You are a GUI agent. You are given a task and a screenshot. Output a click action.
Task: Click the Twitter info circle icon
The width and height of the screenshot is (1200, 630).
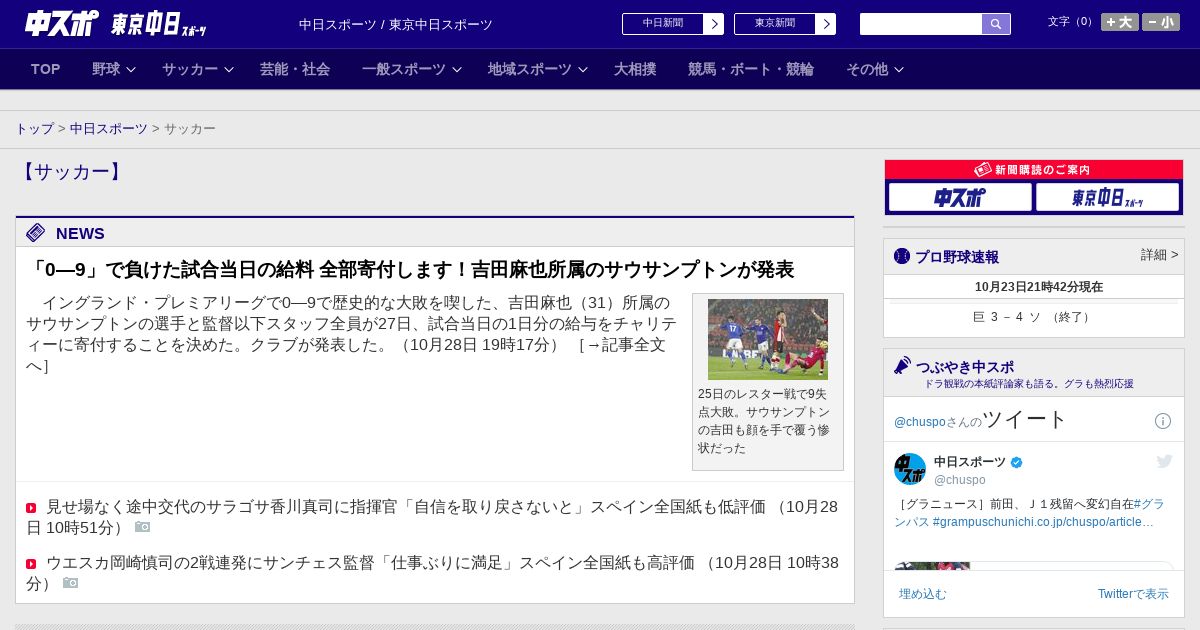[x=1163, y=421]
